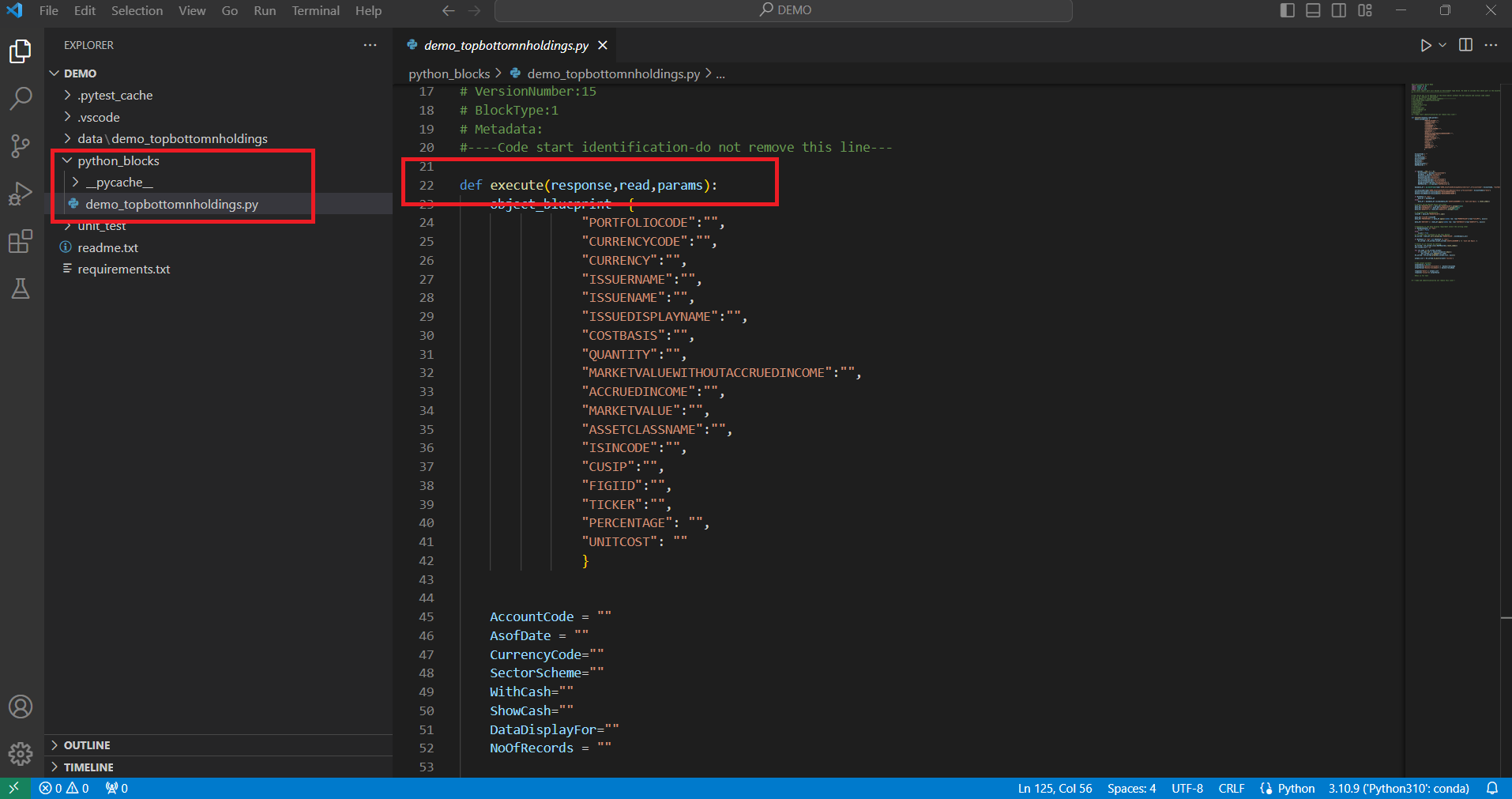Open the Search view icon

click(x=21, y=99)
